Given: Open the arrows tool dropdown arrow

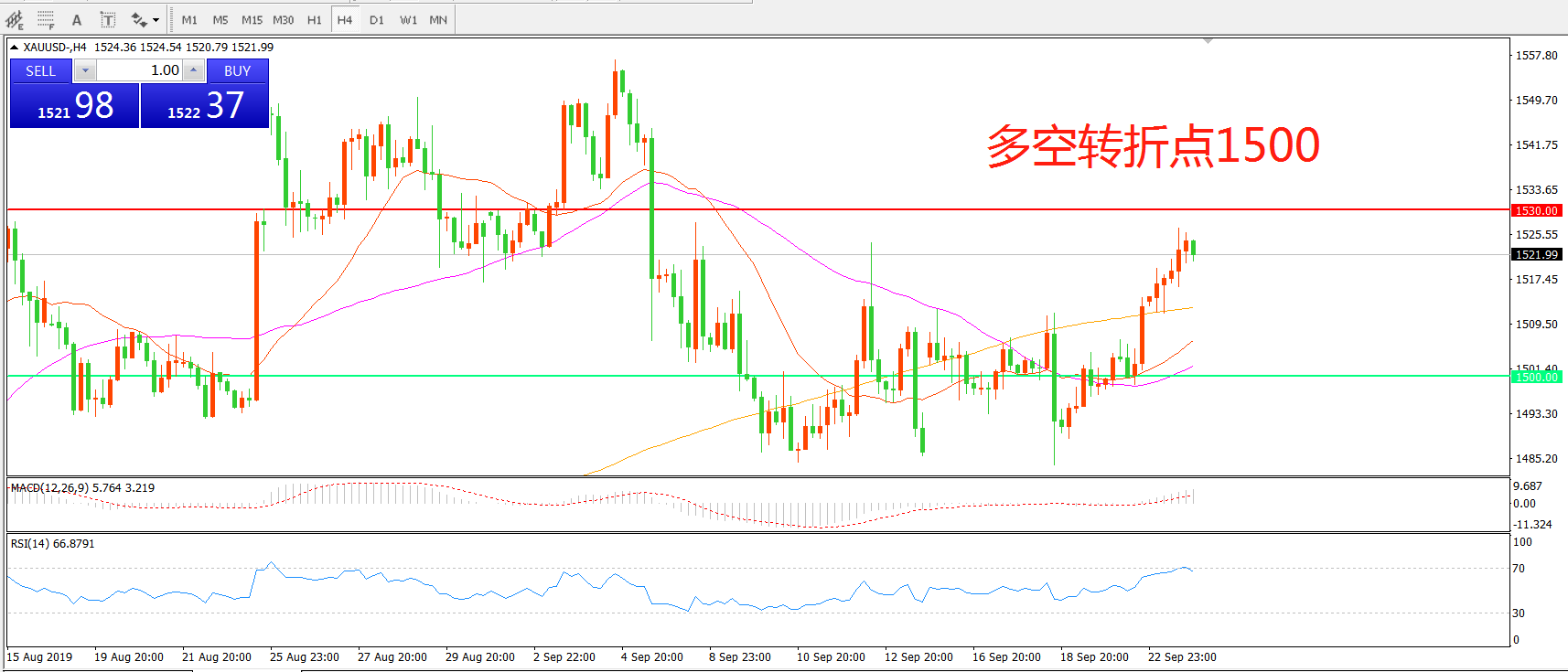Looking at the screenshot, I should (156, 19).
